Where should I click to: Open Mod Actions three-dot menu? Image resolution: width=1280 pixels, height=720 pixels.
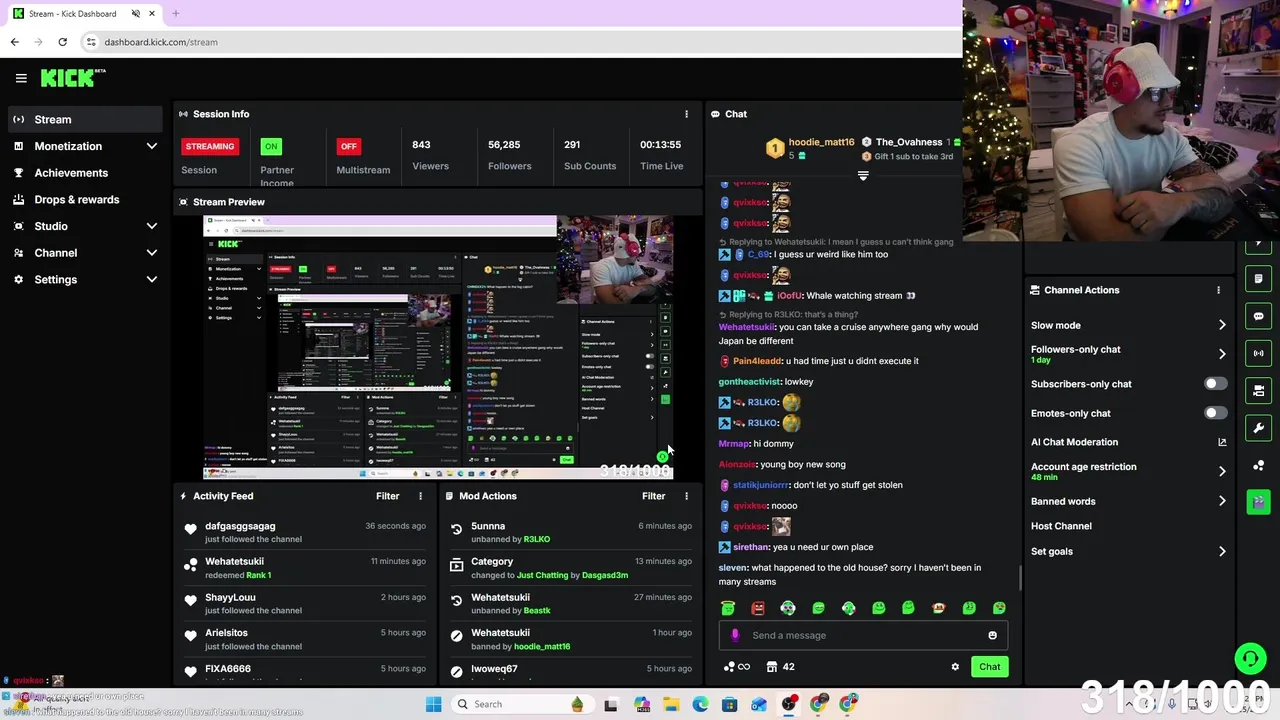686,496
